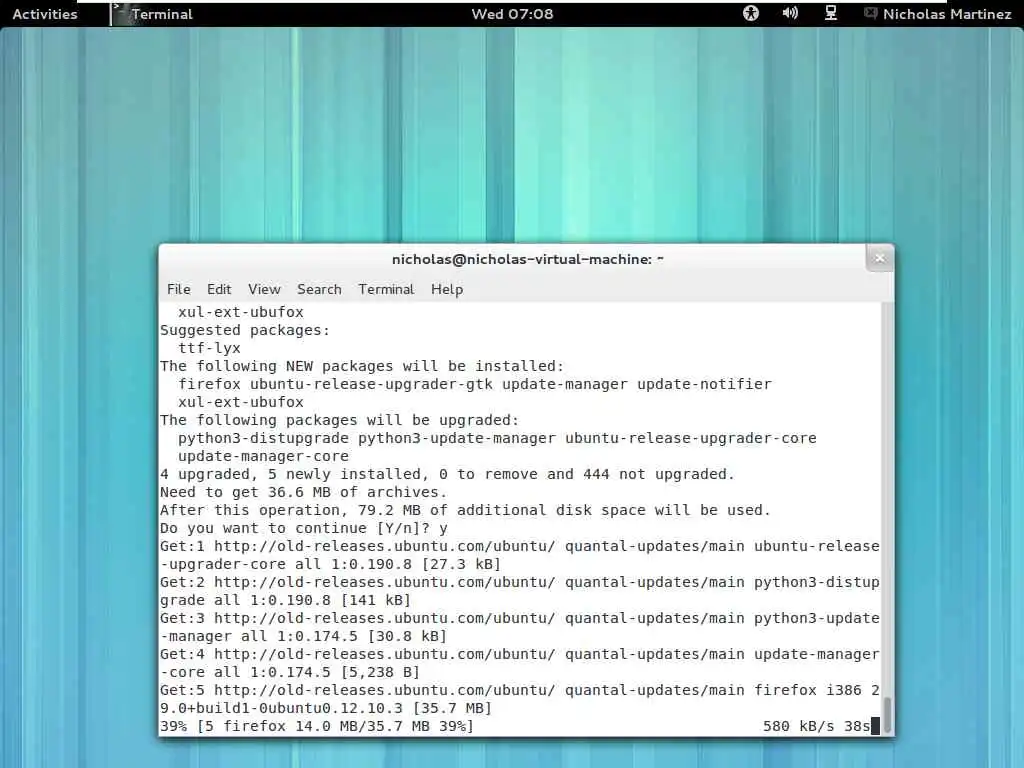Open the Terminal menu in the menubar
This screenshot has width=1024, height=768.
(386, 289)
